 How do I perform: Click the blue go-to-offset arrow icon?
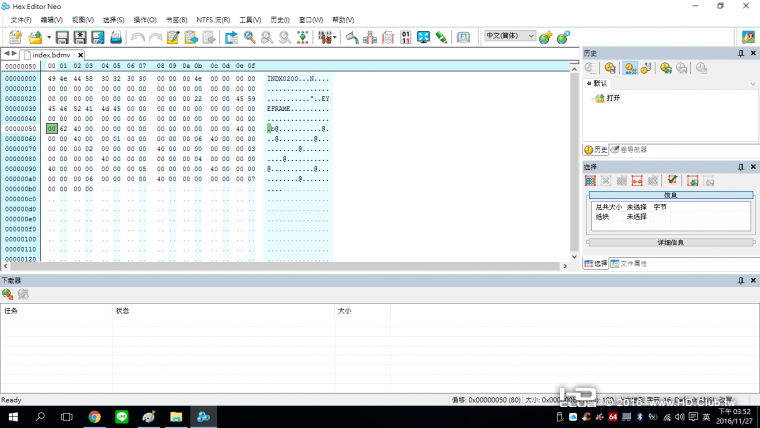tap(231, 37)
